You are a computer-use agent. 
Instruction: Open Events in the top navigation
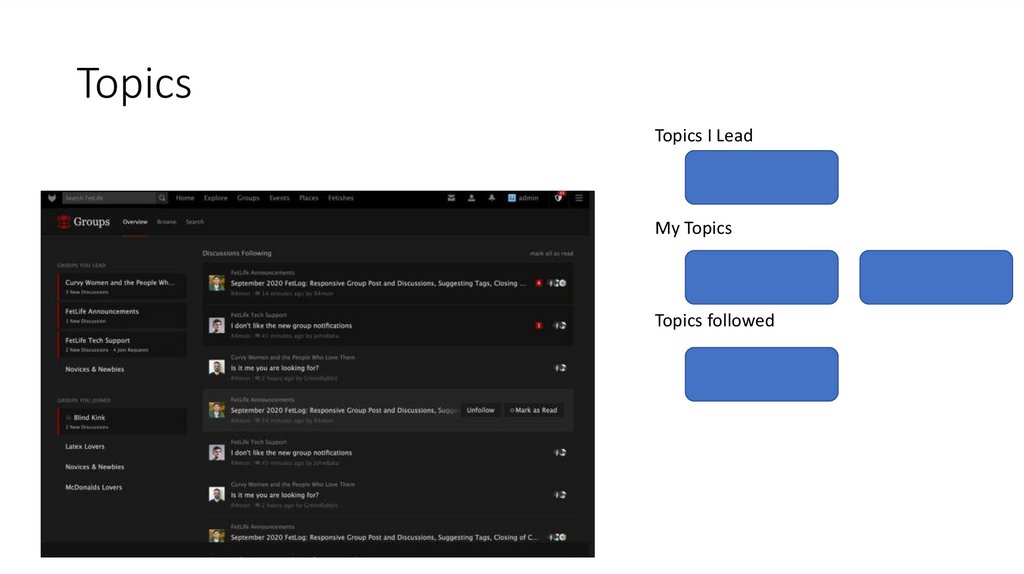[x=280, y=198]
